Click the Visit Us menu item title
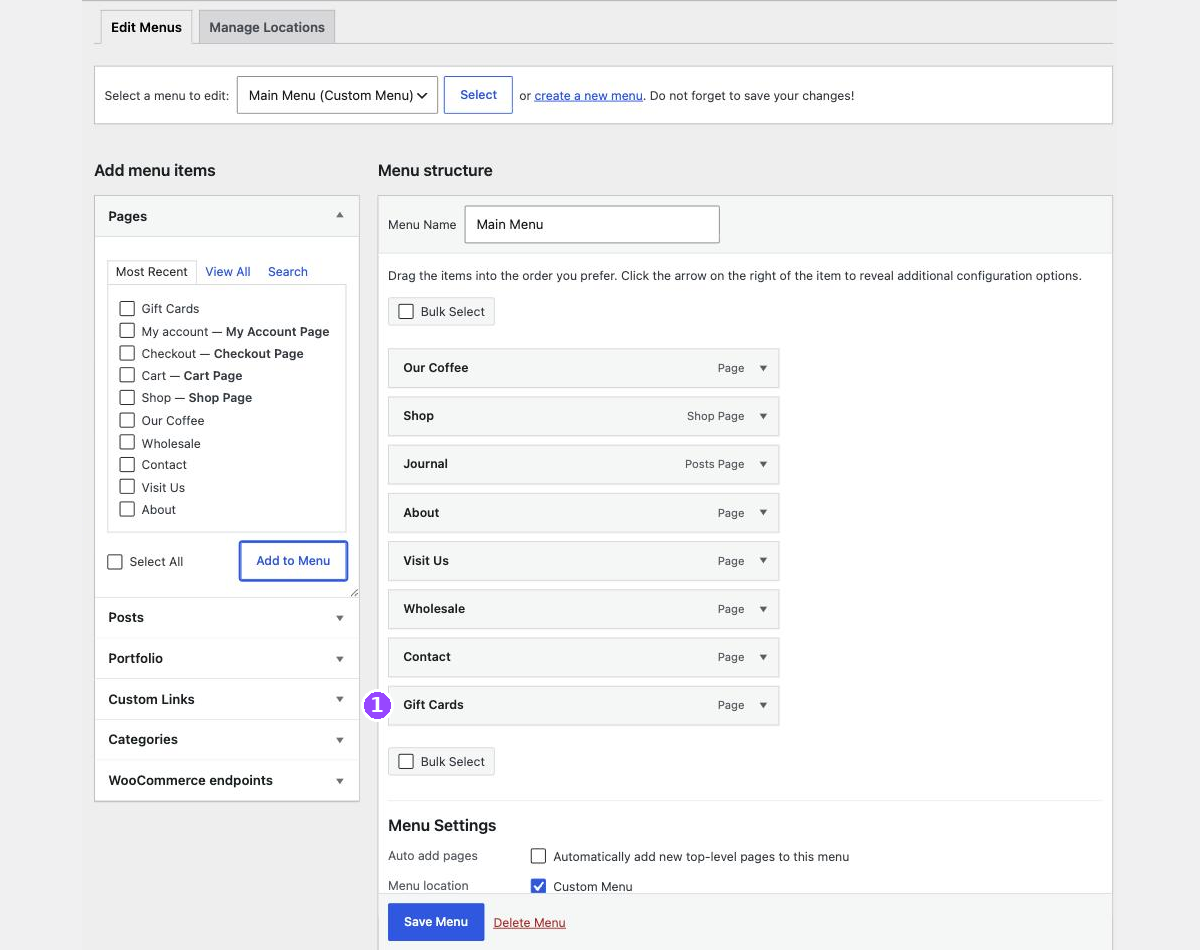Screen dimensions: 1200x950 point(426,561)
